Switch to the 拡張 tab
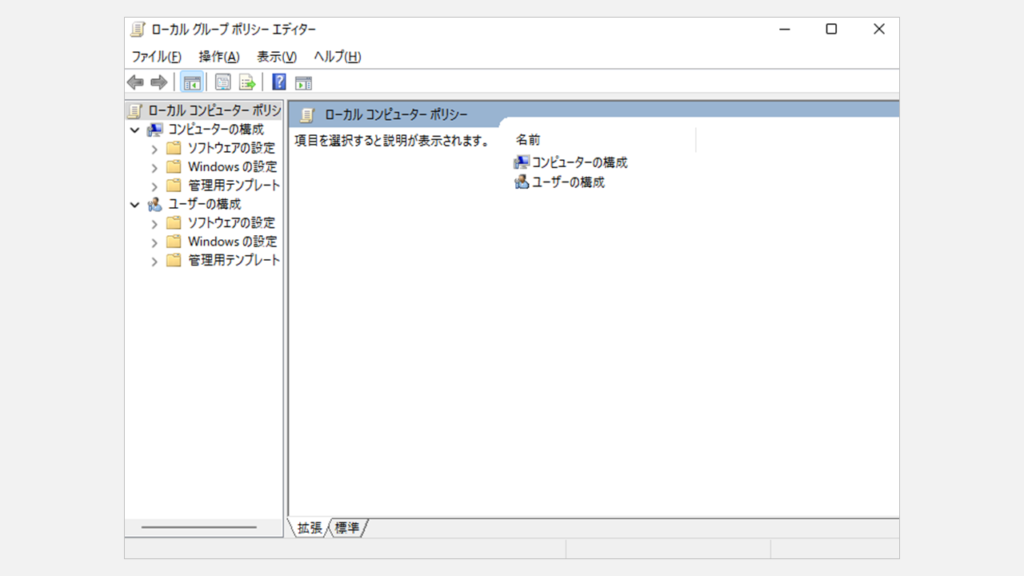Viewport: 1024px width, 576px height. pyautogui.click(x=309, y=528)
